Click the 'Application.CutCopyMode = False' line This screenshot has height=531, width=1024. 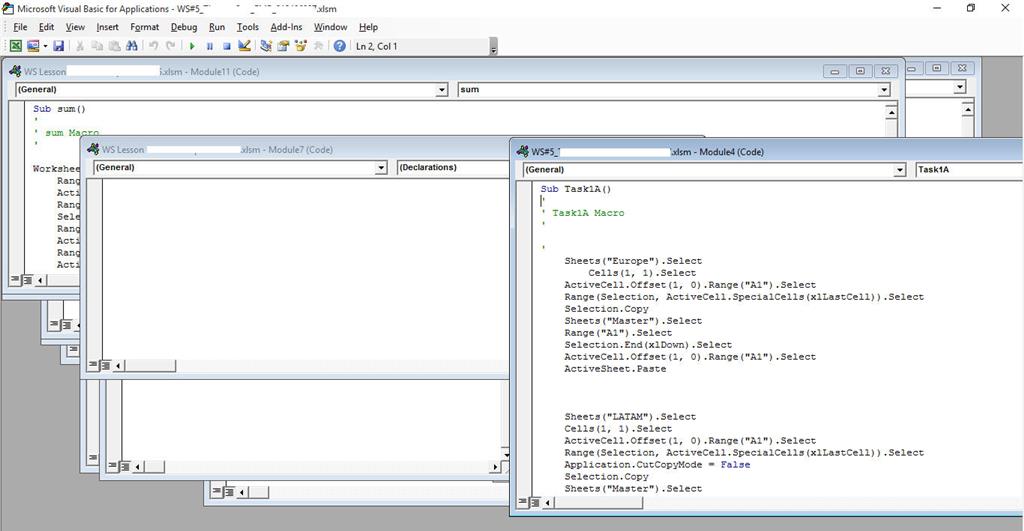tap(657, 464)
